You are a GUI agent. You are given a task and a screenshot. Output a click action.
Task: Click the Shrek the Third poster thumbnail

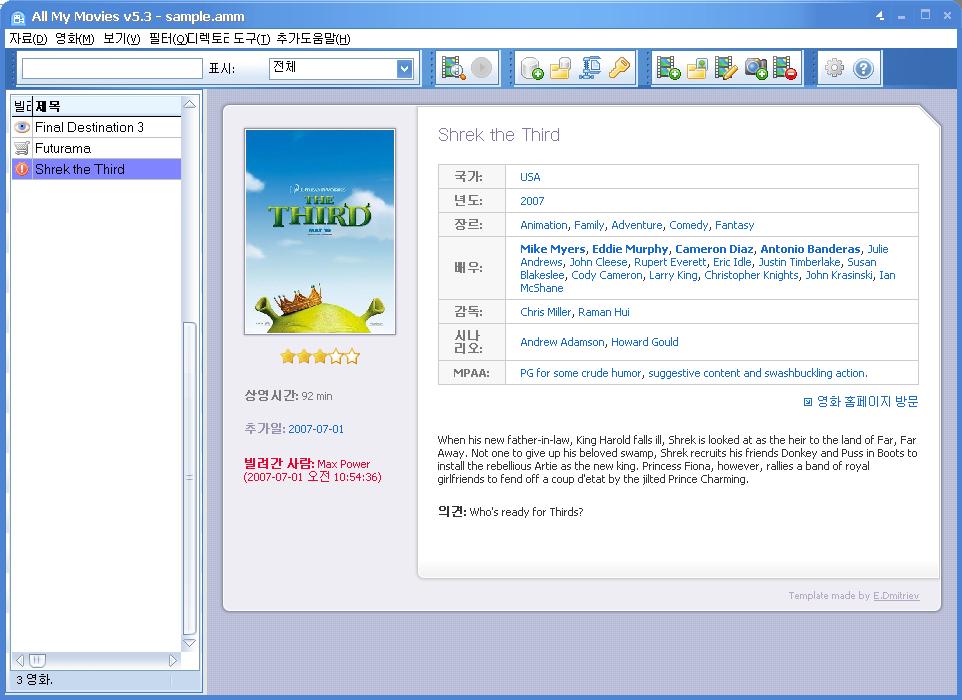pos(320,231)
